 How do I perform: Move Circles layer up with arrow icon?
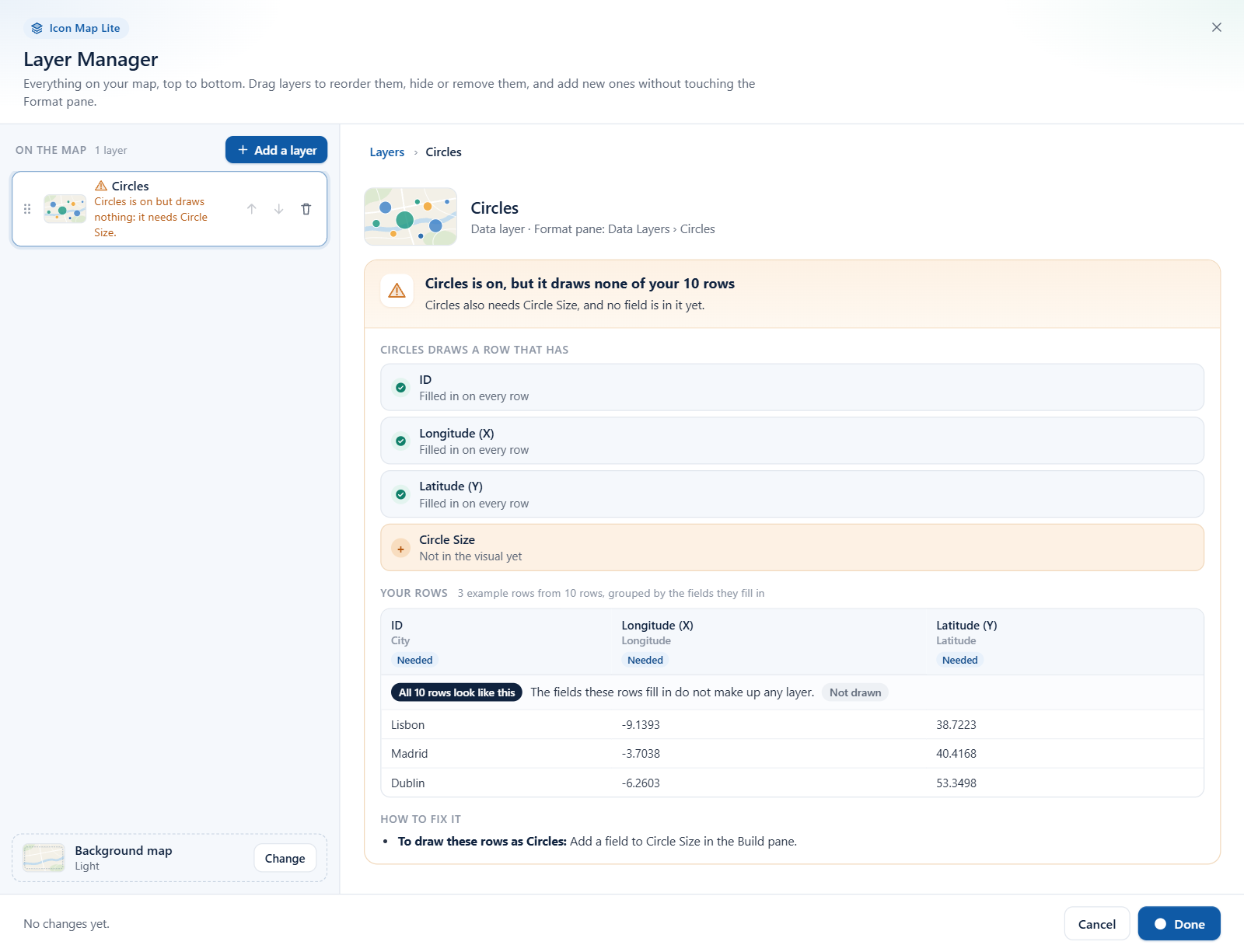252,209
